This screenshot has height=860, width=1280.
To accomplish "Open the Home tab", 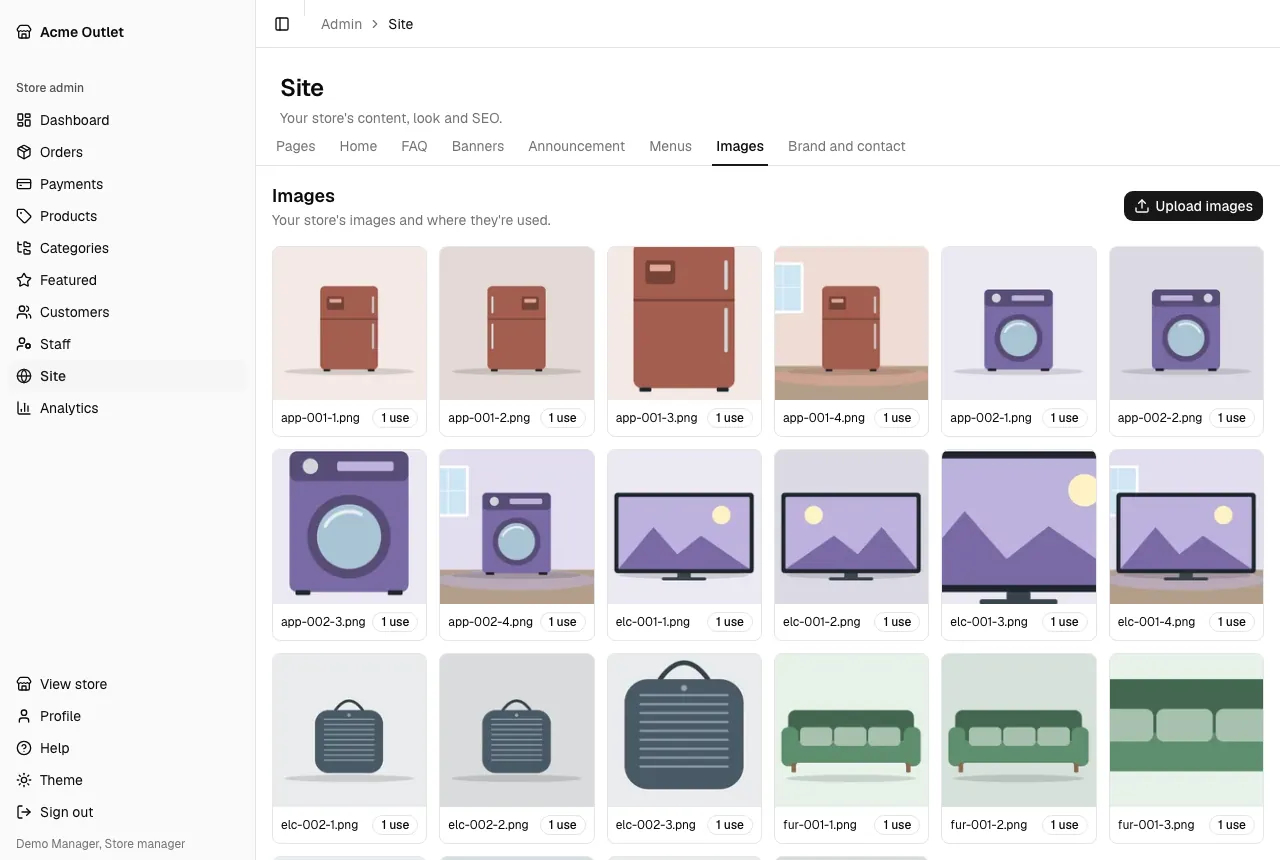I will [358, 146].
